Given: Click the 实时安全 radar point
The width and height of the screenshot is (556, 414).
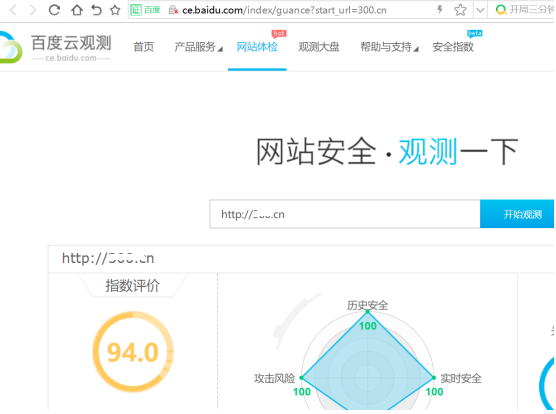Looking at the screenshot, I should [x=434, y=378].
